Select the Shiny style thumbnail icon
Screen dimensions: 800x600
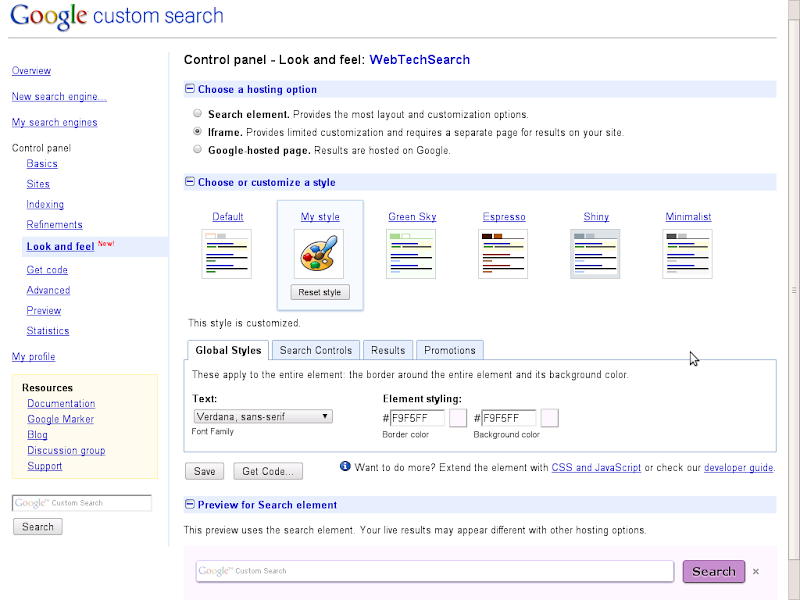[595, 254]
